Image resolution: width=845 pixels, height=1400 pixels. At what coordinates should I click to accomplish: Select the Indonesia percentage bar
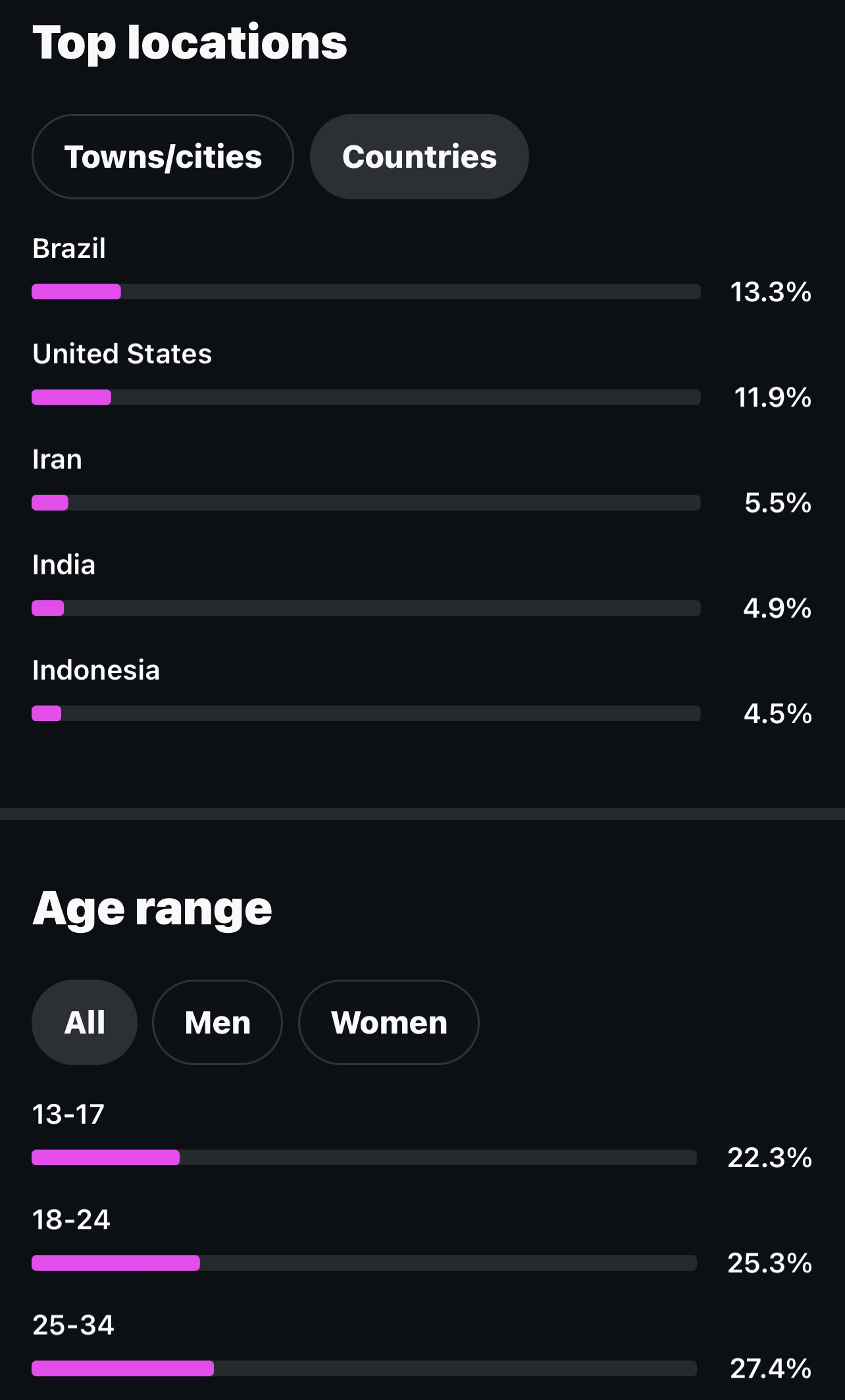coord(366,713)
